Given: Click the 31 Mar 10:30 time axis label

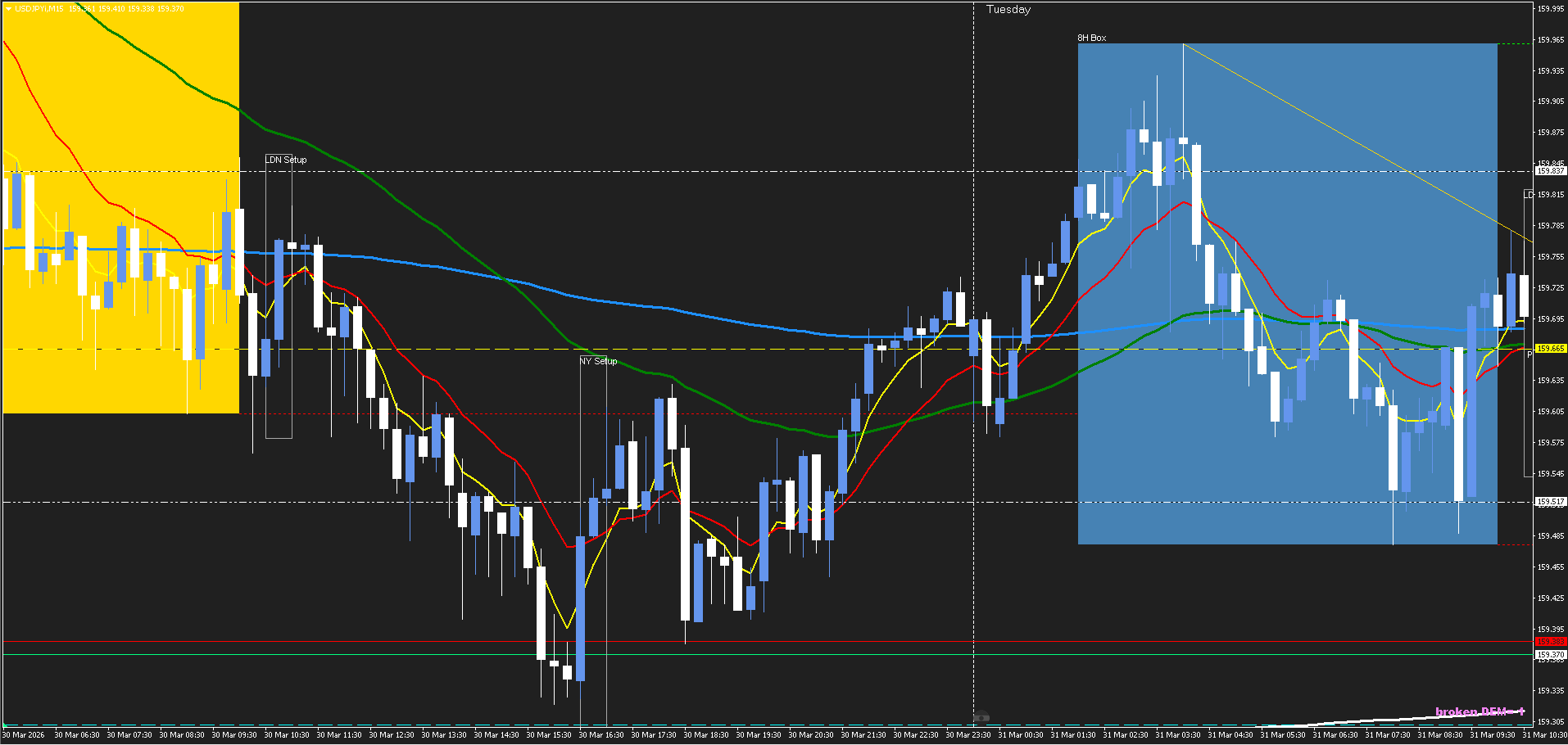Looking at the screenshot, I should click(1544, 735).
